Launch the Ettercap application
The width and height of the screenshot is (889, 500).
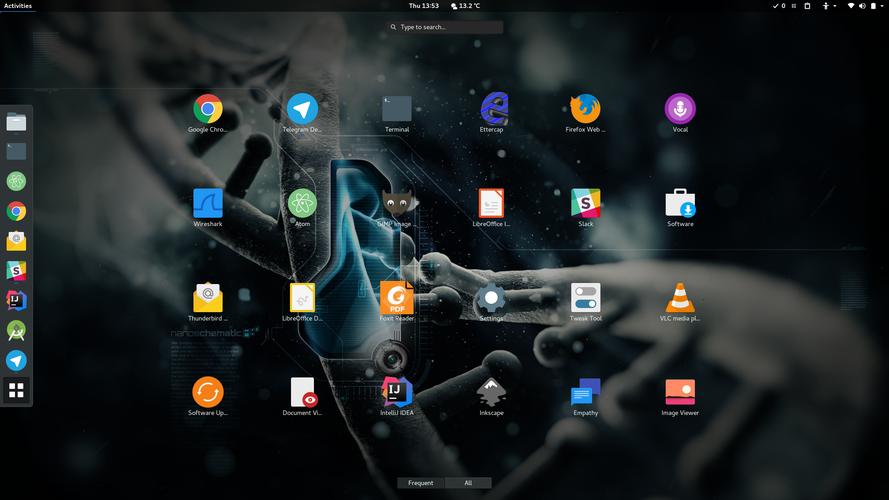tap(492, 113)
